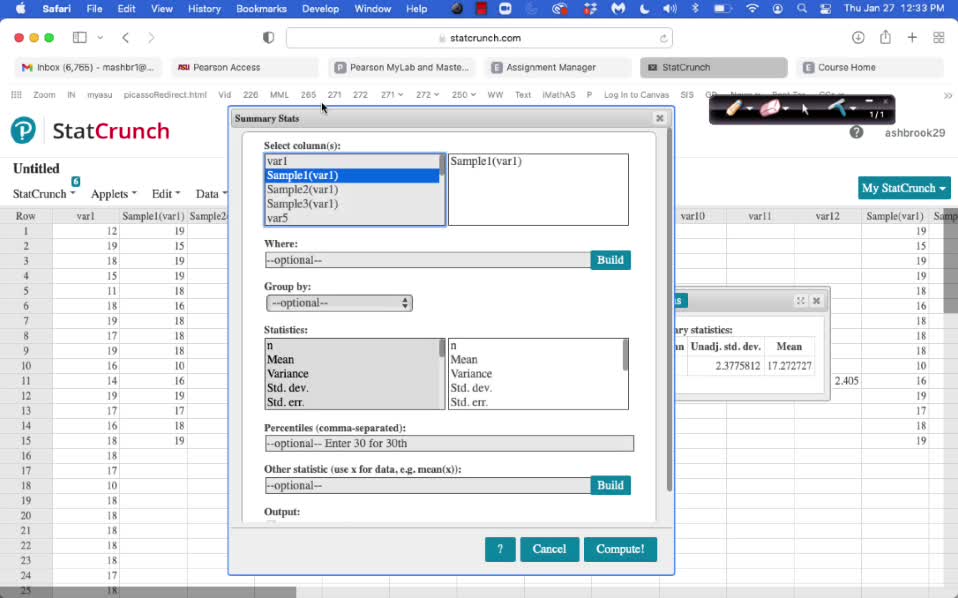This screenshot has width=958, height=598.
Task: Select the pen tool in annotation toolbar
Action: [734, 109]
